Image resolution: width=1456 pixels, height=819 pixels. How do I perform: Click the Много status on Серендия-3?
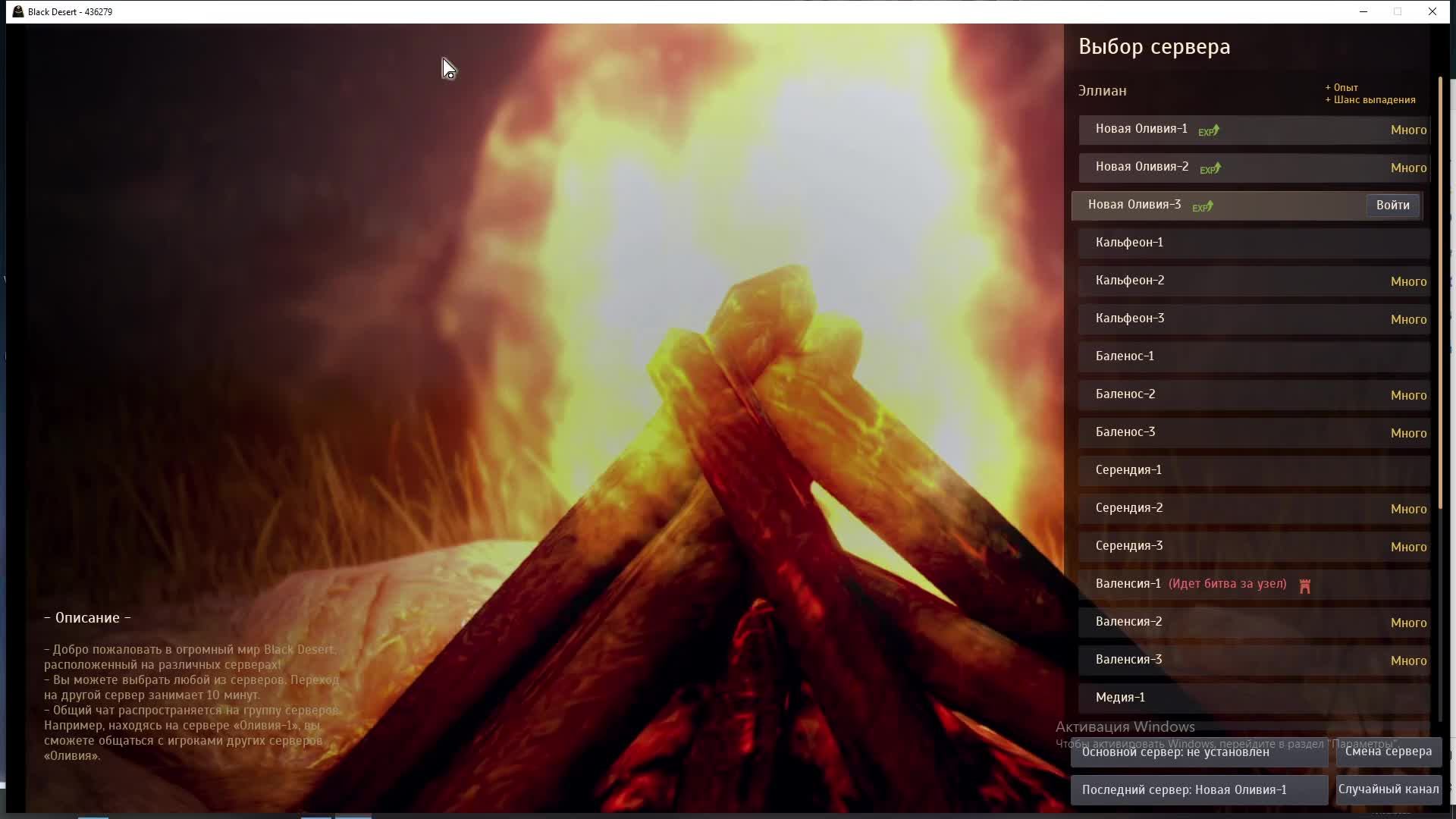tap(1408, 547)
